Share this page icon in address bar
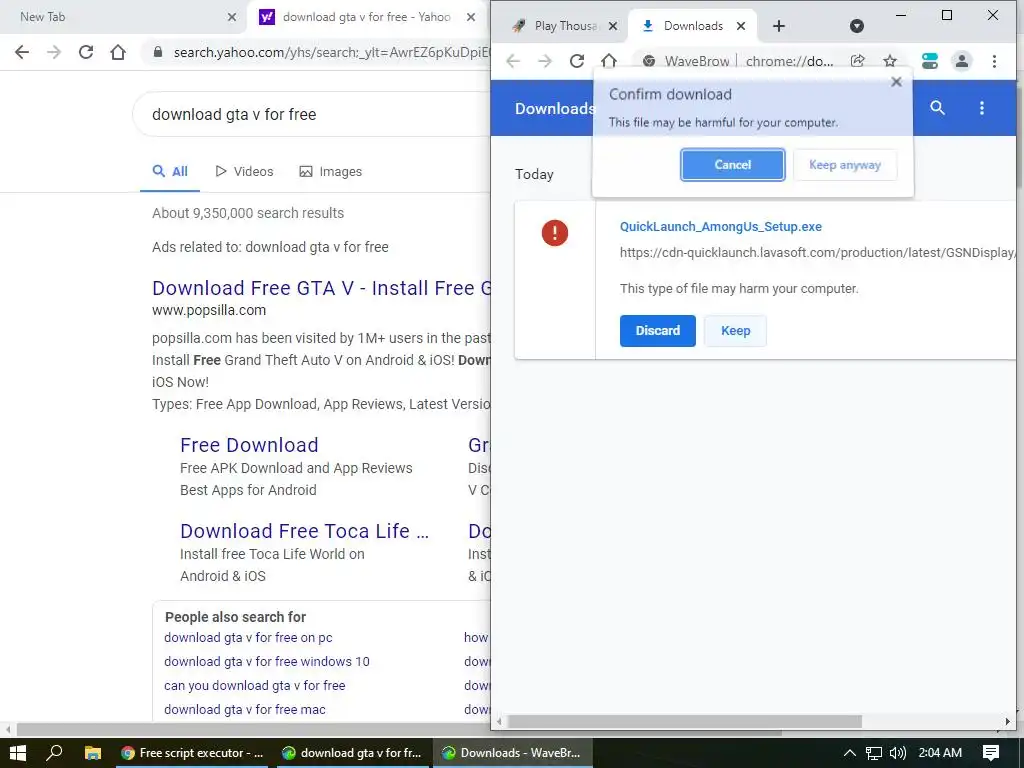 (x=857, y=61)
